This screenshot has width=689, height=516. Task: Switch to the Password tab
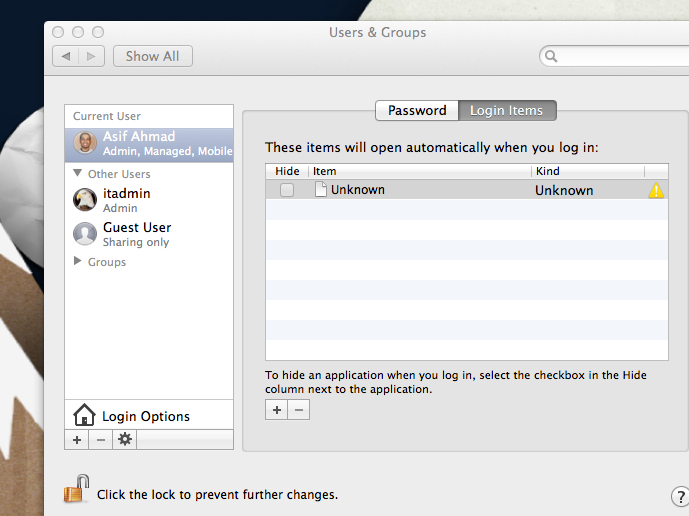tap(417, 110)
